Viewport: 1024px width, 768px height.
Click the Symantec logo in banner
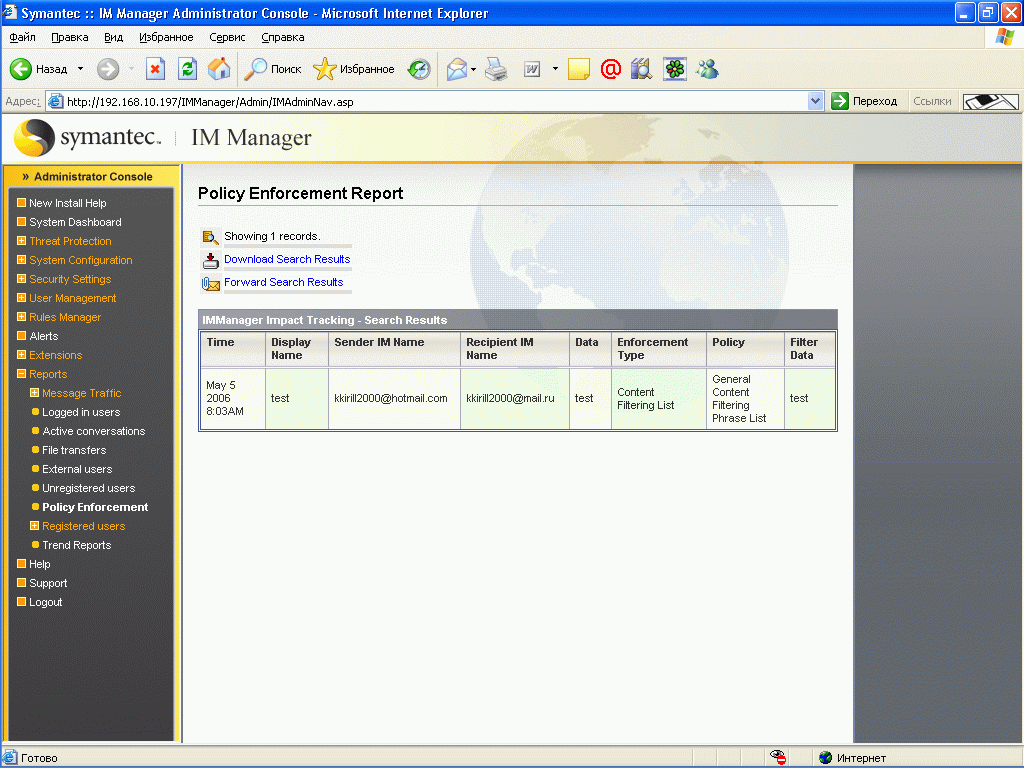[x=88, y=137]
